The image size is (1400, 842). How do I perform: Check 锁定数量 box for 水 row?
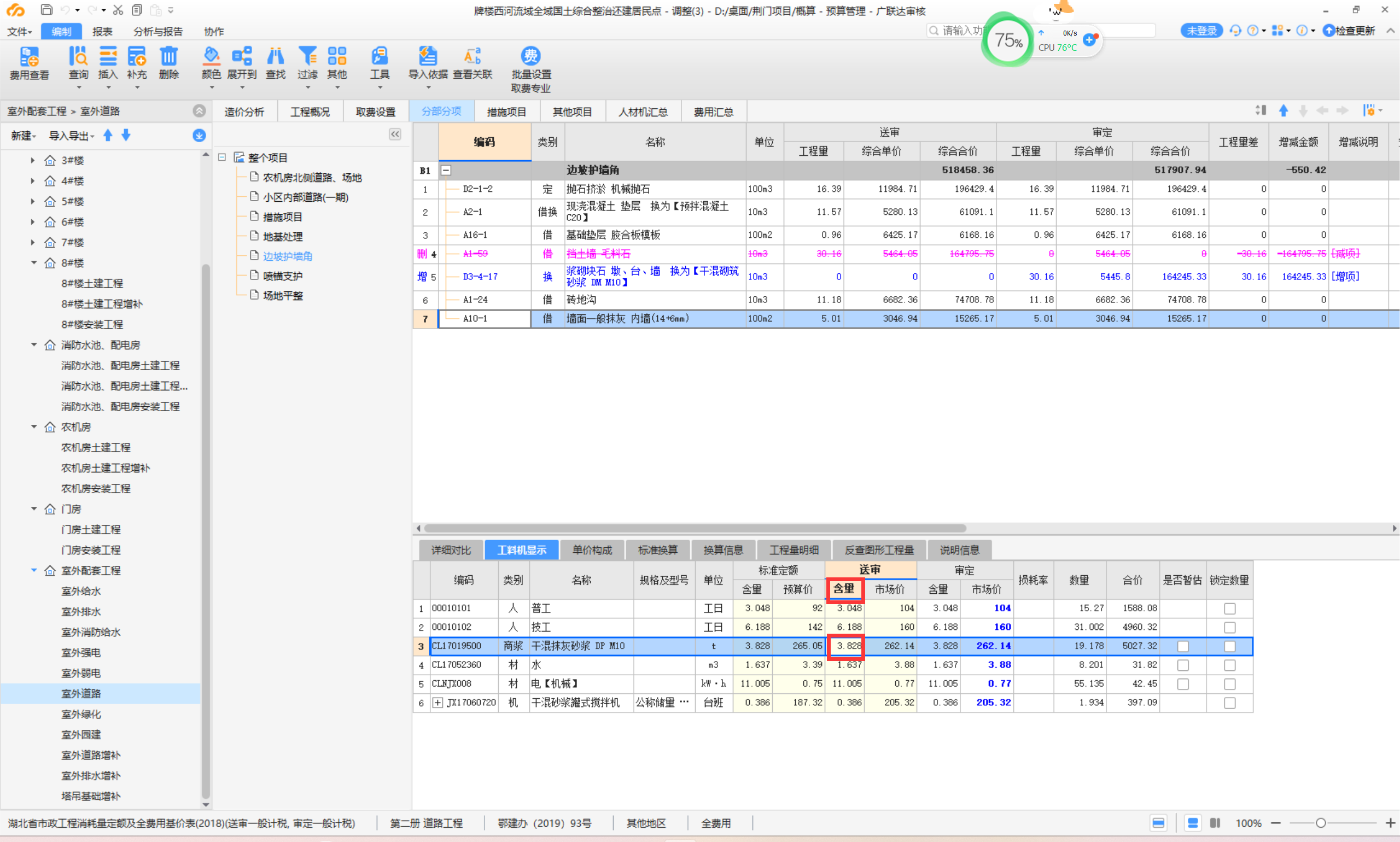pyautogui.click(x=1229, y=665)
